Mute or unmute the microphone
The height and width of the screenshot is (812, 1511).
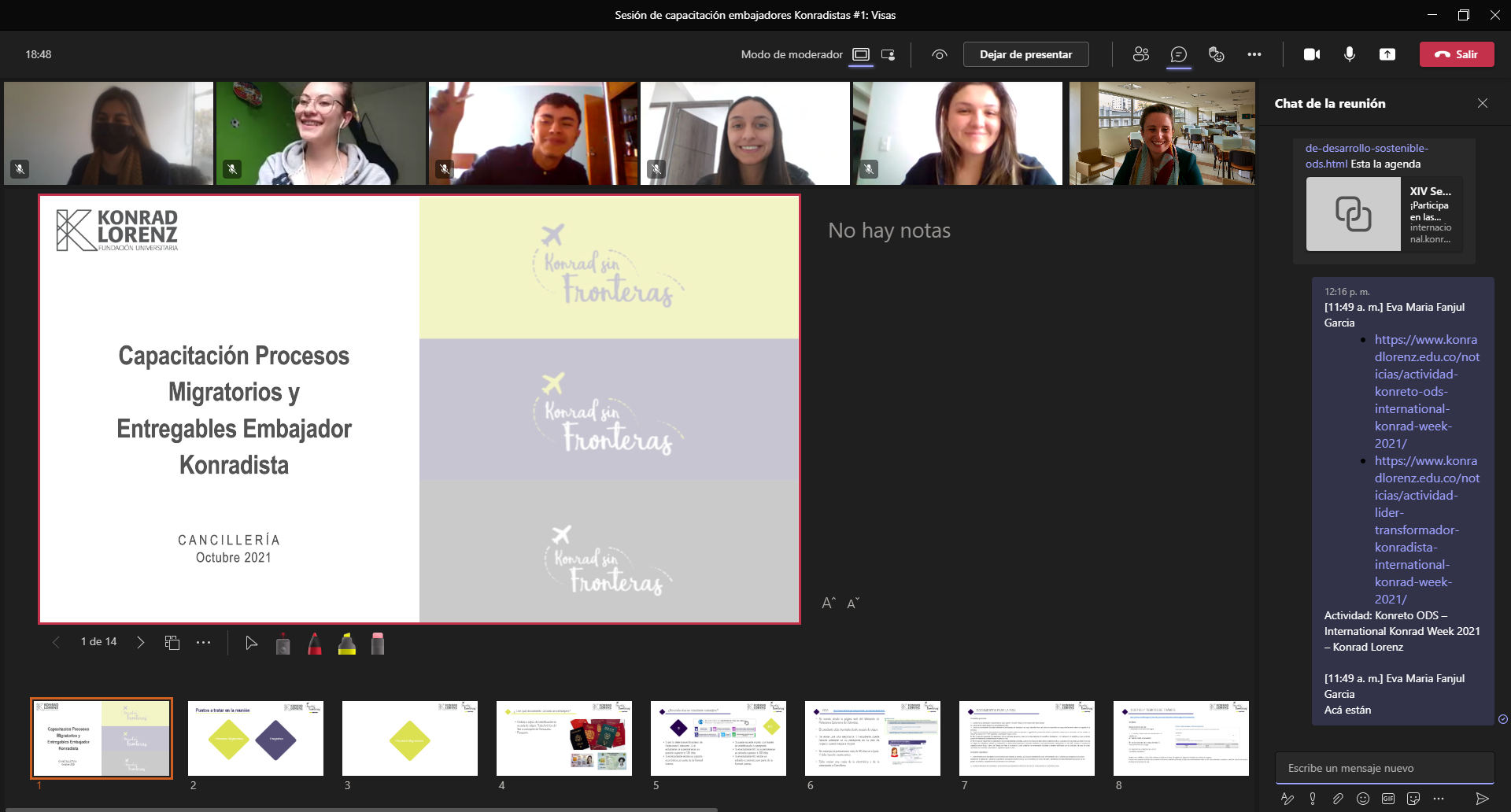pos(1350,54)
